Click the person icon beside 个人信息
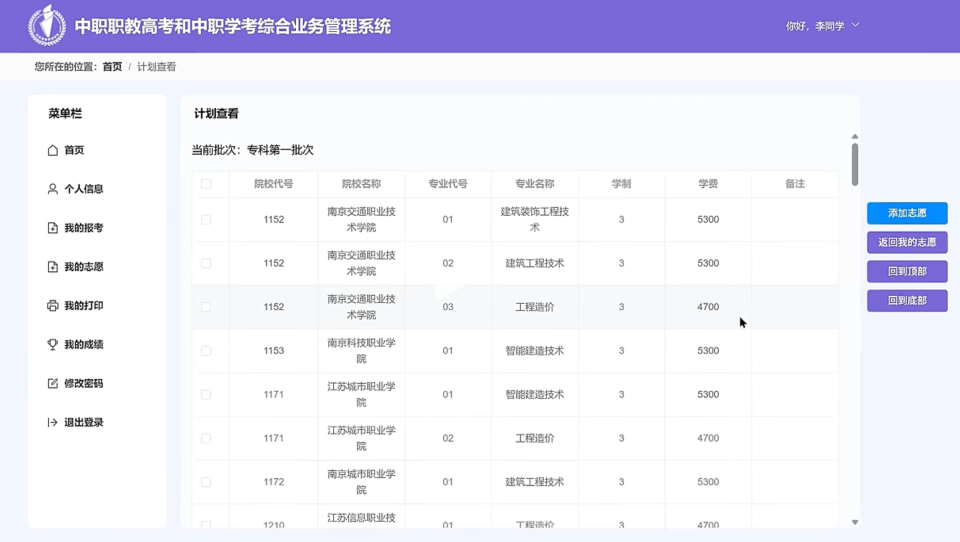Viewport: 960px width, 542px height. 53,189
